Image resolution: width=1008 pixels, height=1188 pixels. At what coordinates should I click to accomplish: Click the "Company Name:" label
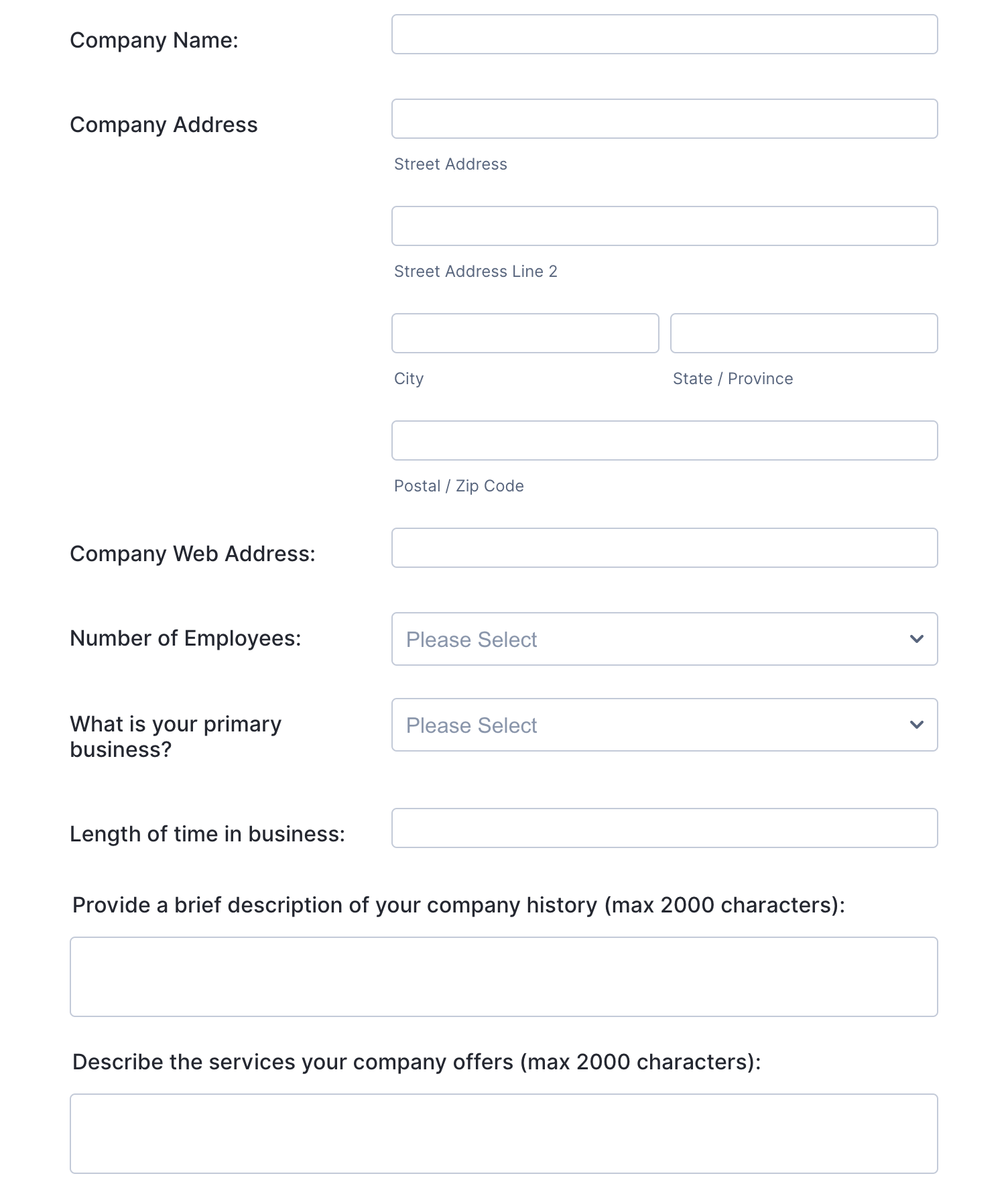pos(154,40)
